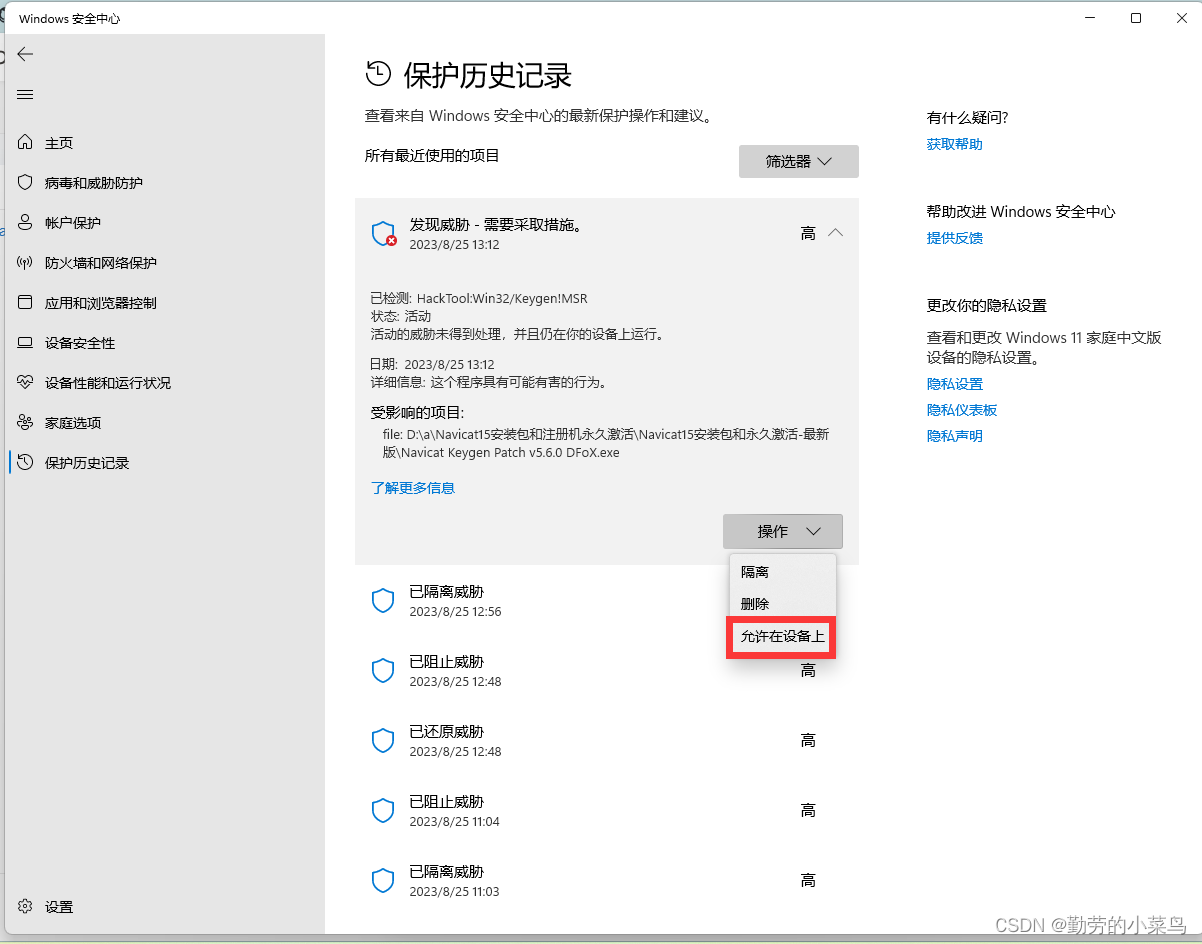This screenshot has height=944, width=1202.
Task: Click the person icon for 帐户保护
Action: [26, 223]
